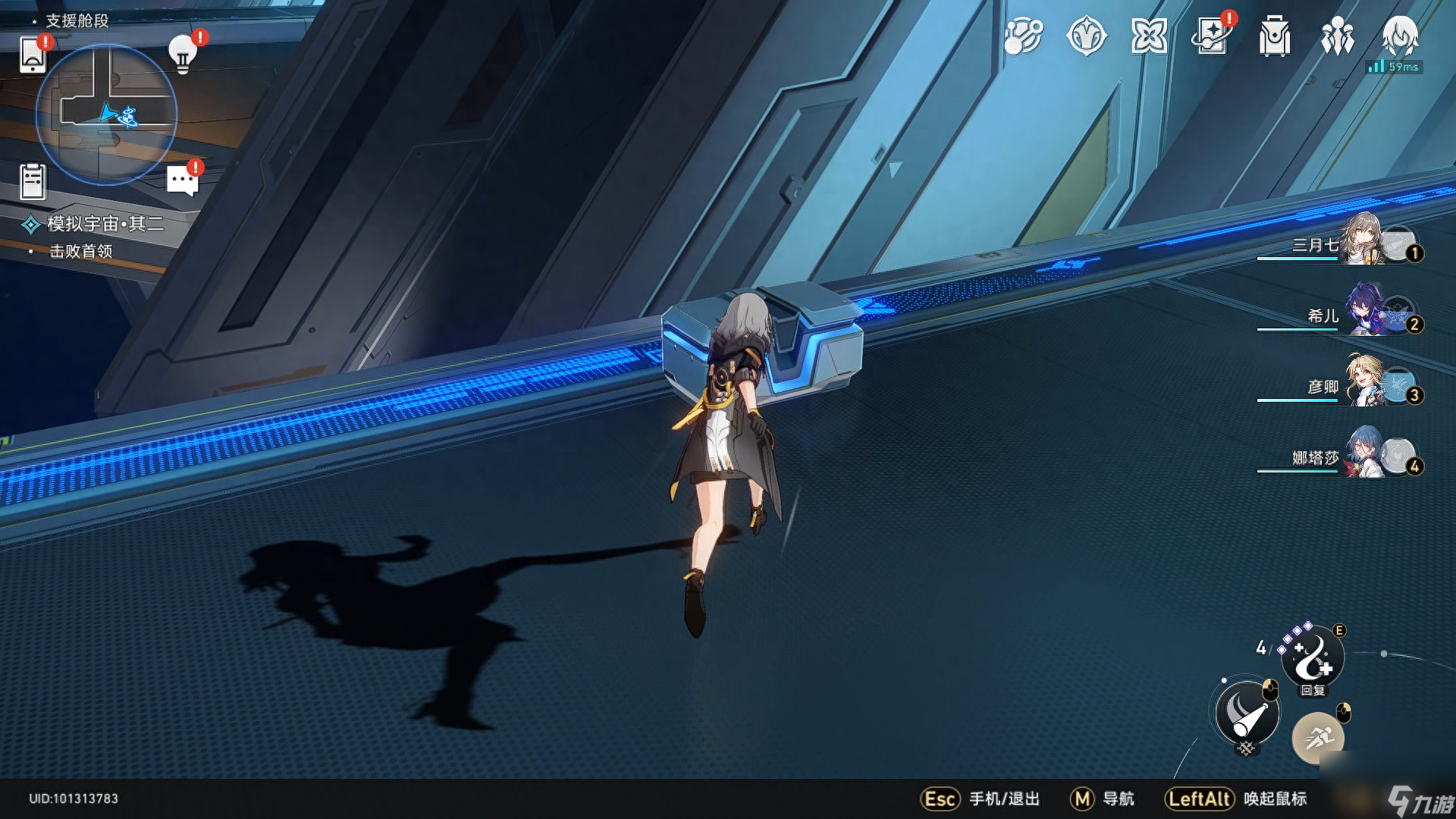1456x819 pixels.
Task: Click the LeftAlt 唤起鼠标 hint
Action: 1236,799
